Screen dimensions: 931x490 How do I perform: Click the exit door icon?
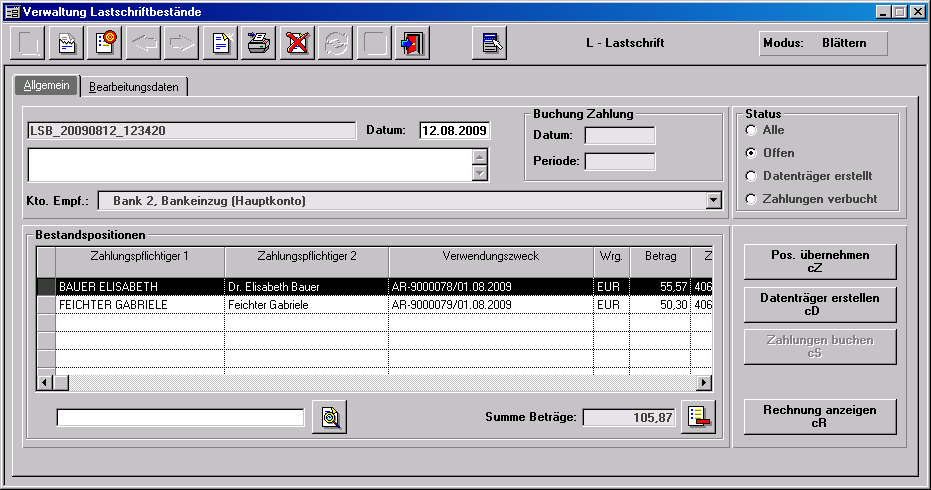pyautogui.click(x=412, y=44)
